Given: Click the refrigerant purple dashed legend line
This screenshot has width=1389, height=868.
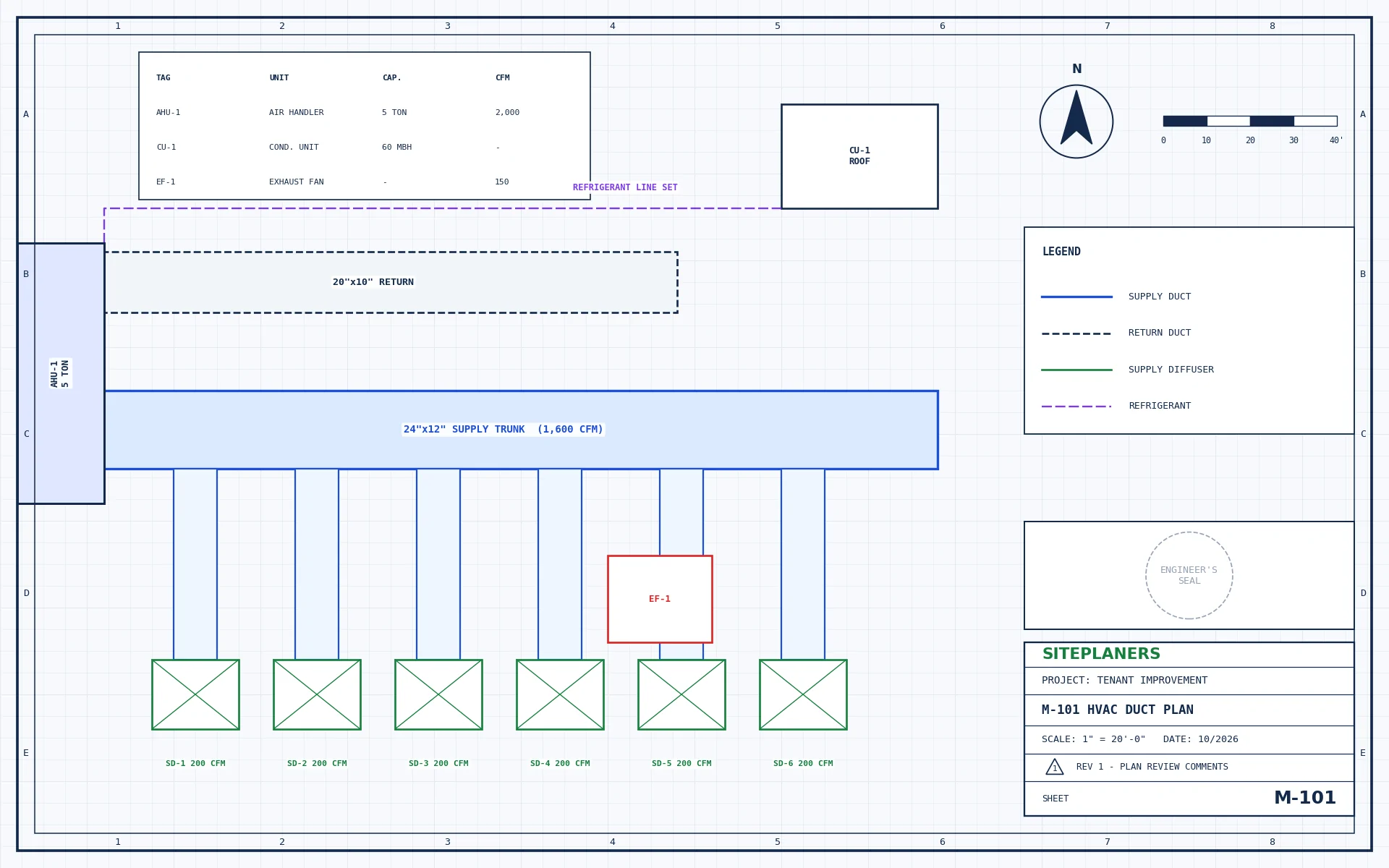Looking at the screenshot, I should point(1076,407).
